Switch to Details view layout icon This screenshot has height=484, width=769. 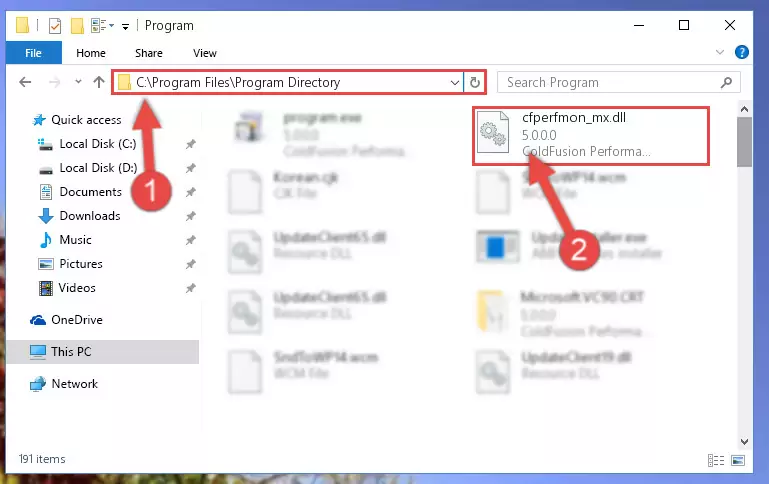716,460
